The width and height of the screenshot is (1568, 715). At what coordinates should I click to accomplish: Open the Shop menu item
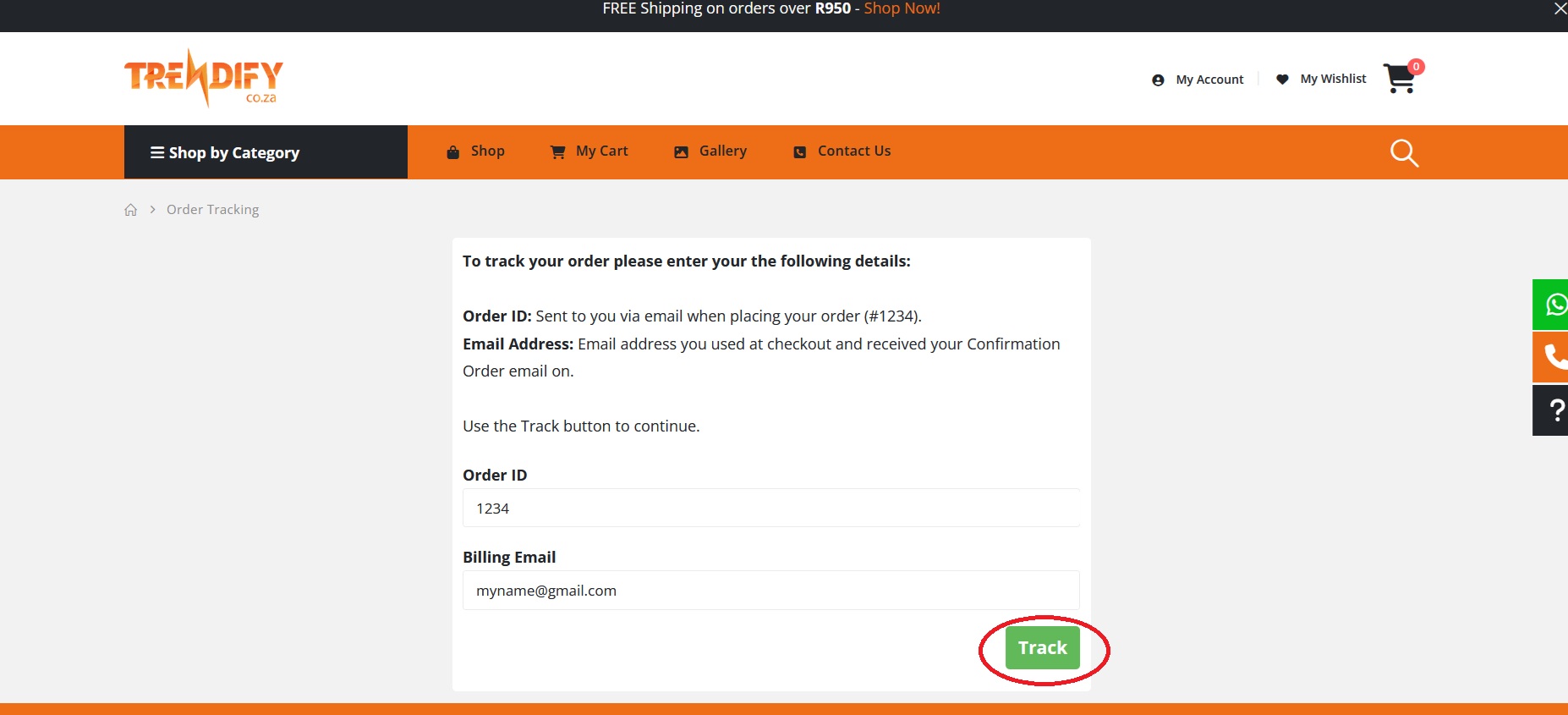pyautogui.click(x=476, y=151)
